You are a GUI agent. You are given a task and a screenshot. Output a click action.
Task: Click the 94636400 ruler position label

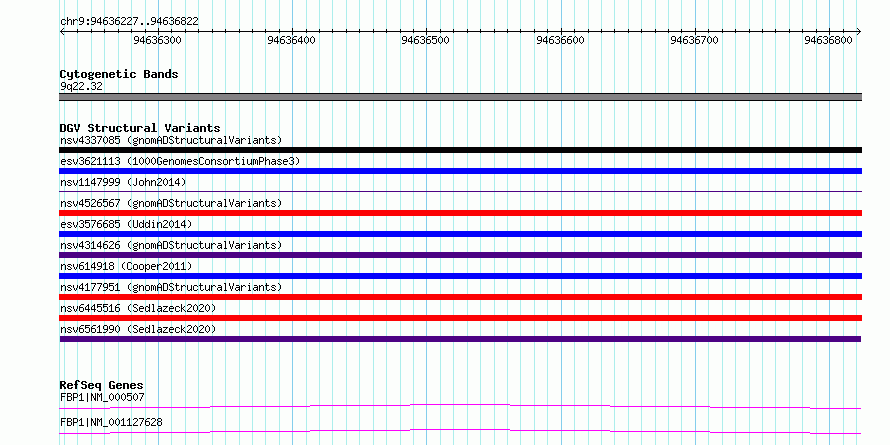pyautogui.click(x=292, y=40)
